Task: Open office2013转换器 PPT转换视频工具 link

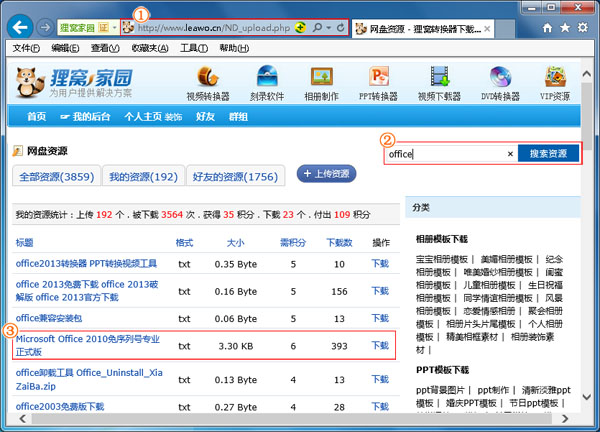Action: [x=86, y=264]
